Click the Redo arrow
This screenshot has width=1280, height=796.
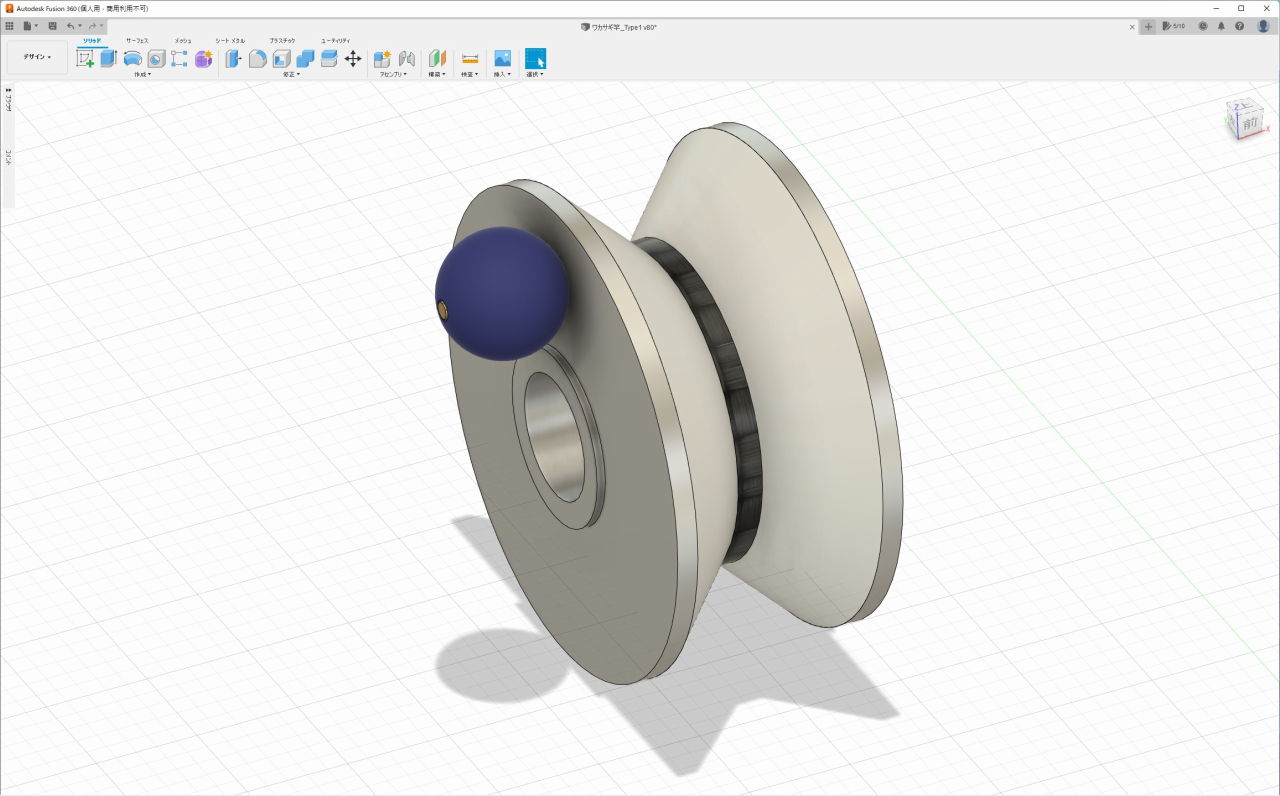click(92, 26)
